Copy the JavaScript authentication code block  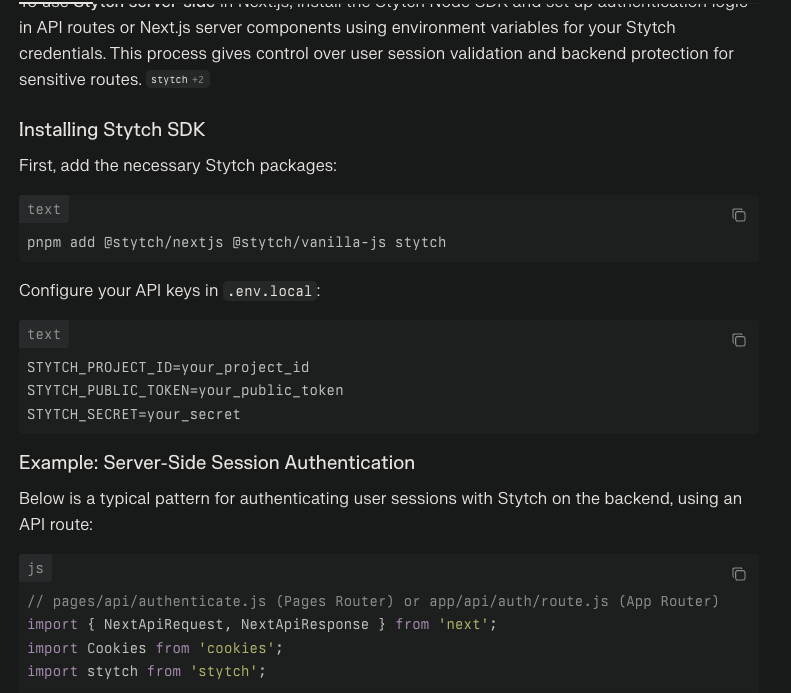738,574
